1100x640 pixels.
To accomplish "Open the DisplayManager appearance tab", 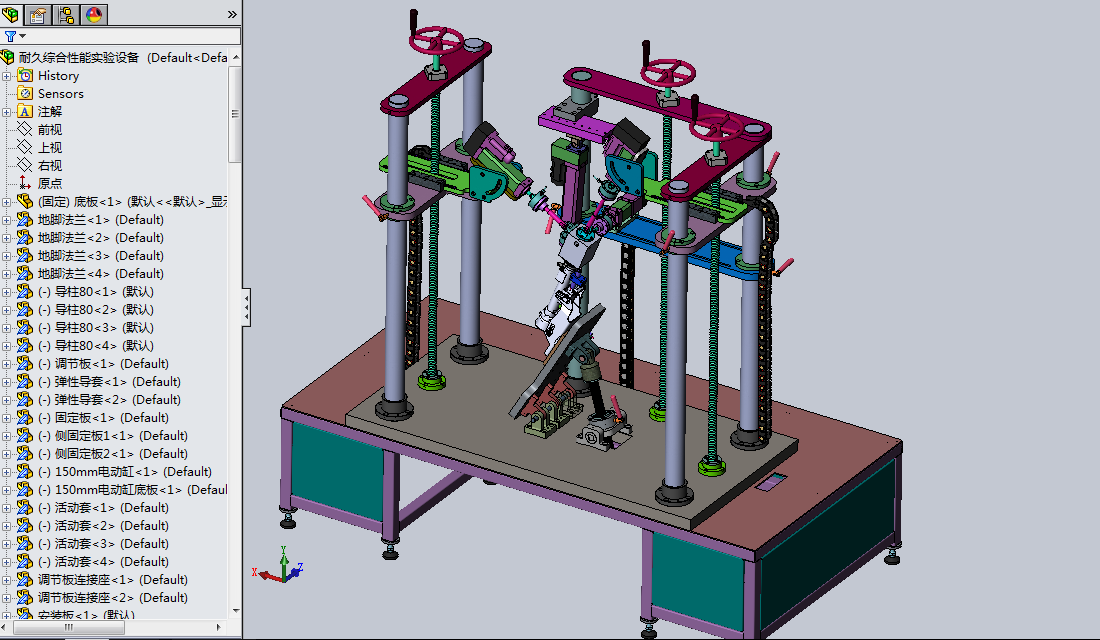I will click(x=94, y=14).
